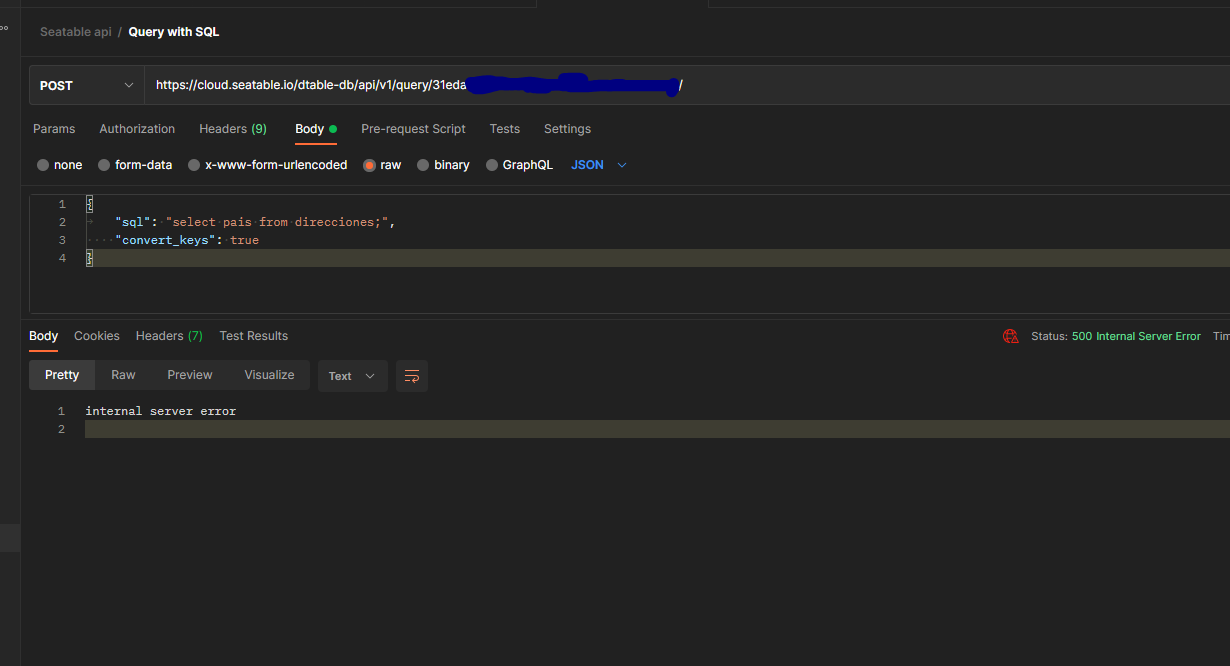Click the Visualize response view button
The height and width of the screenshot is (666, 1230).
(269, 375)
